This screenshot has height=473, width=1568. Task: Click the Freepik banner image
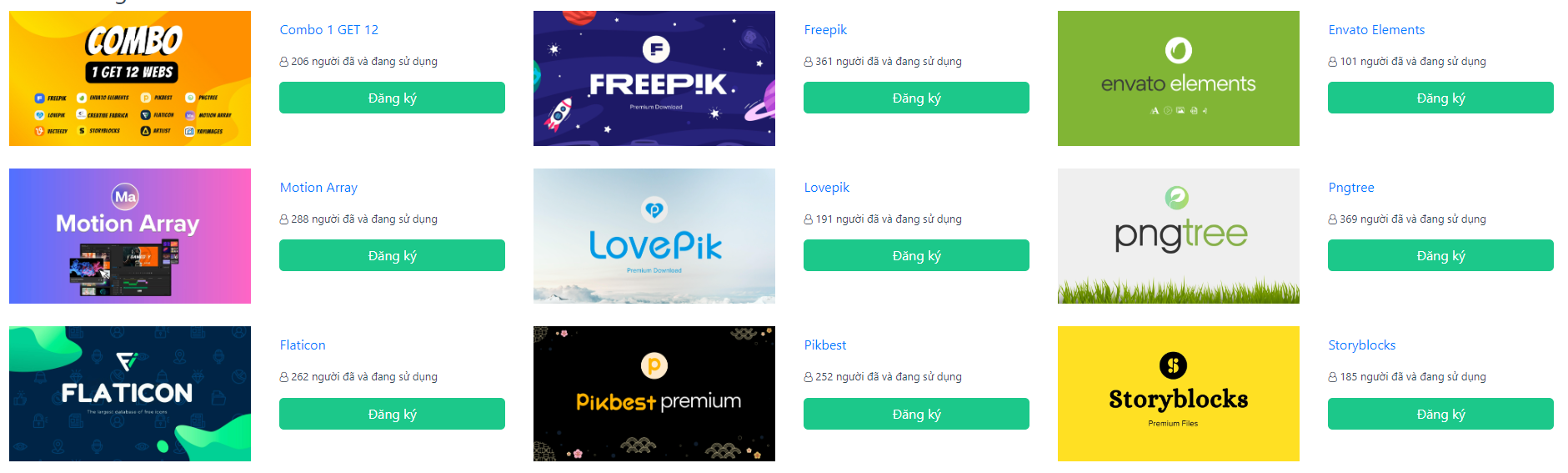654,78
